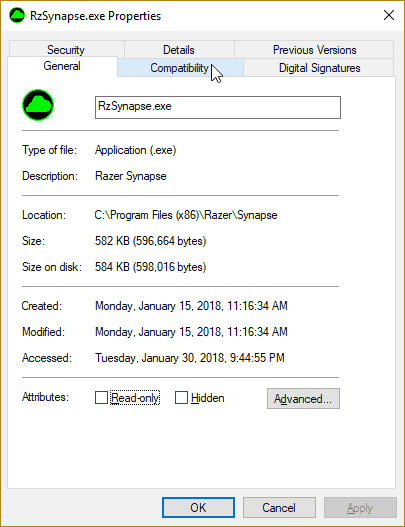Open the Compatibility tab
This screenshot has height=527, width=405.
coord(180,68)
